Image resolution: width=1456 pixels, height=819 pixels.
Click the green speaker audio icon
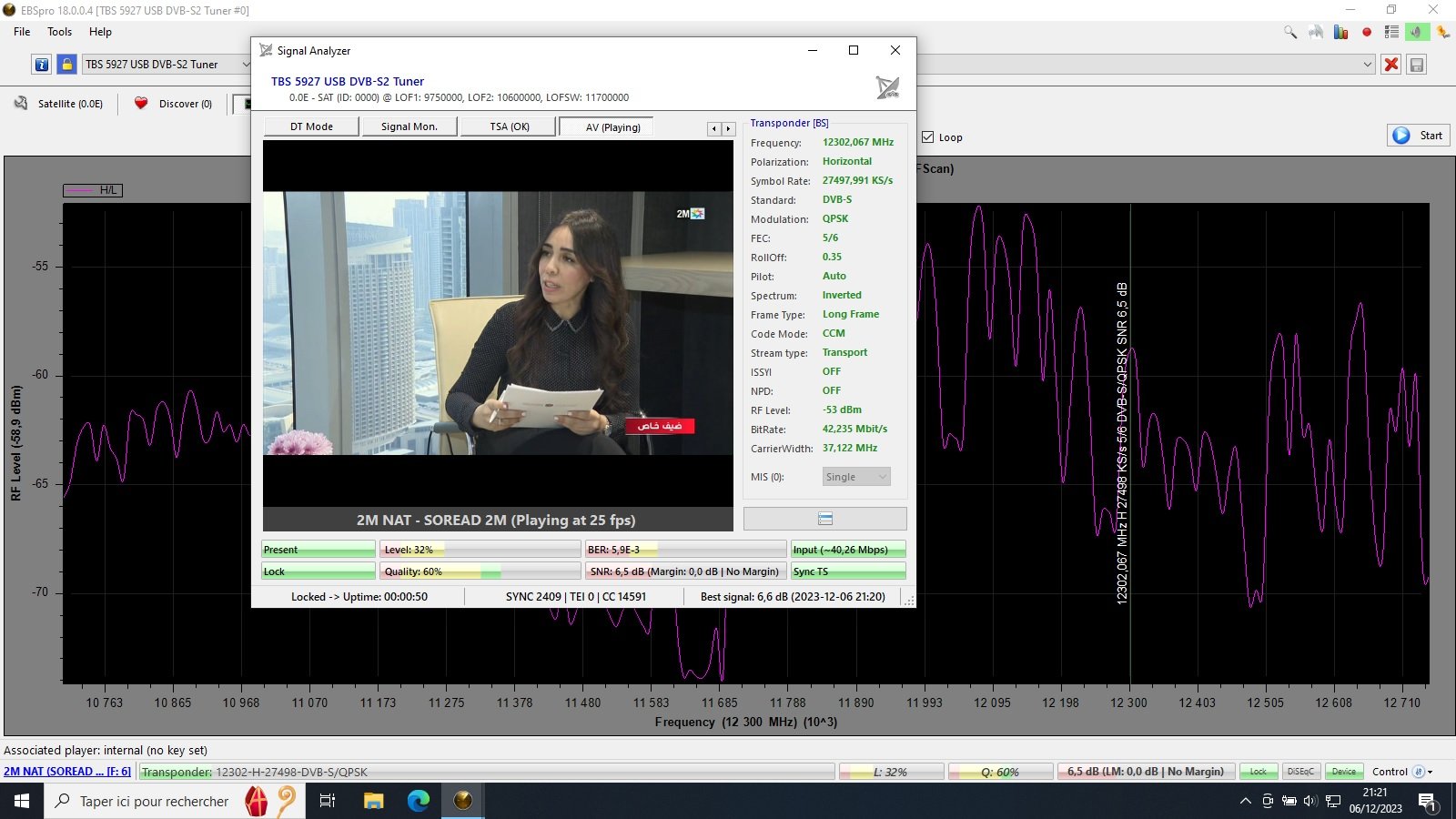1416,32
